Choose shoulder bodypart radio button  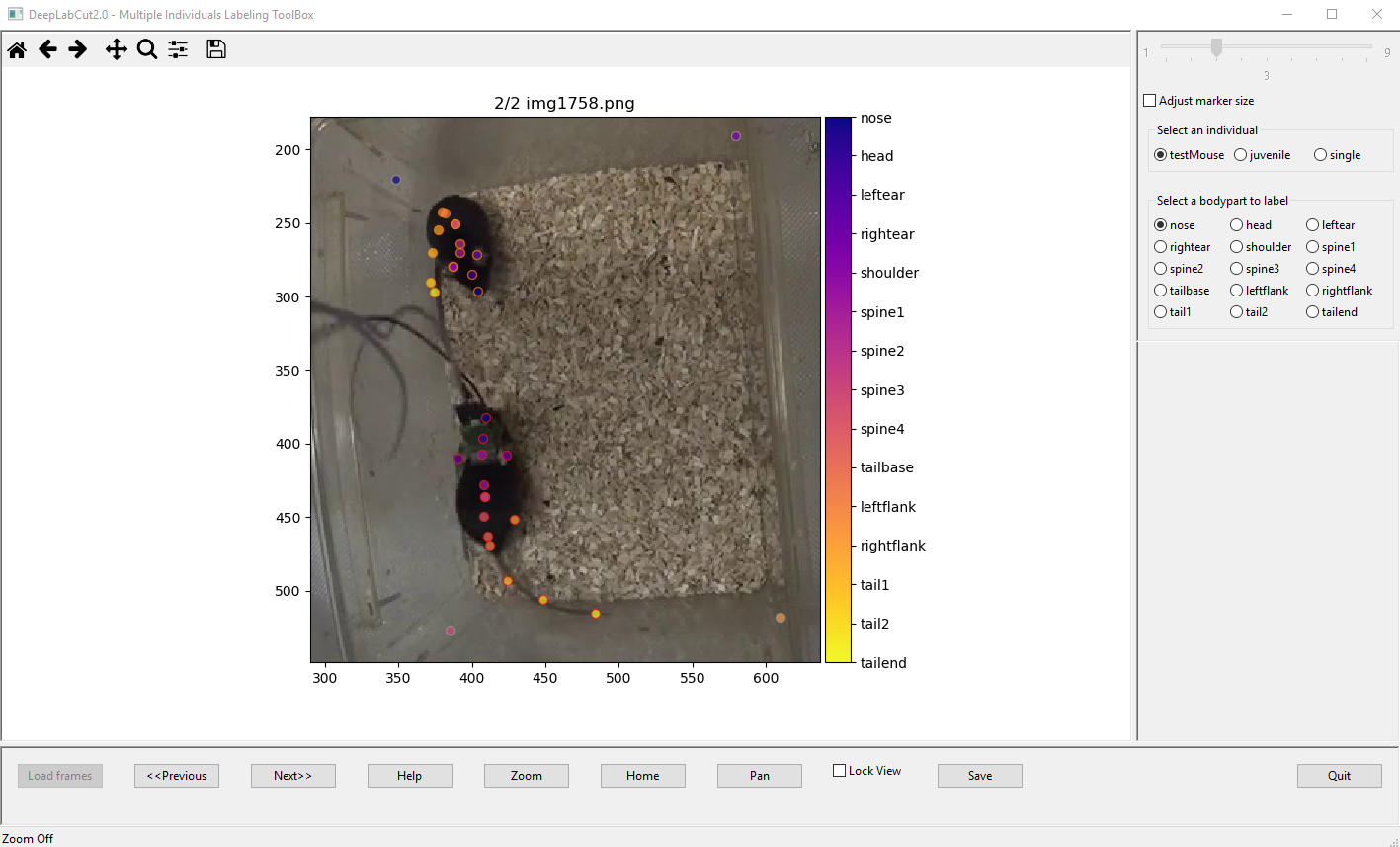click(x=1236, y=247)
